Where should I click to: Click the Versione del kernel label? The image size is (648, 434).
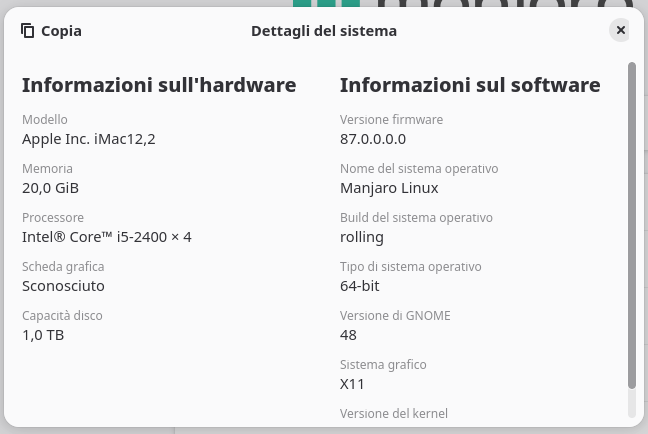(x=394, y=413)
